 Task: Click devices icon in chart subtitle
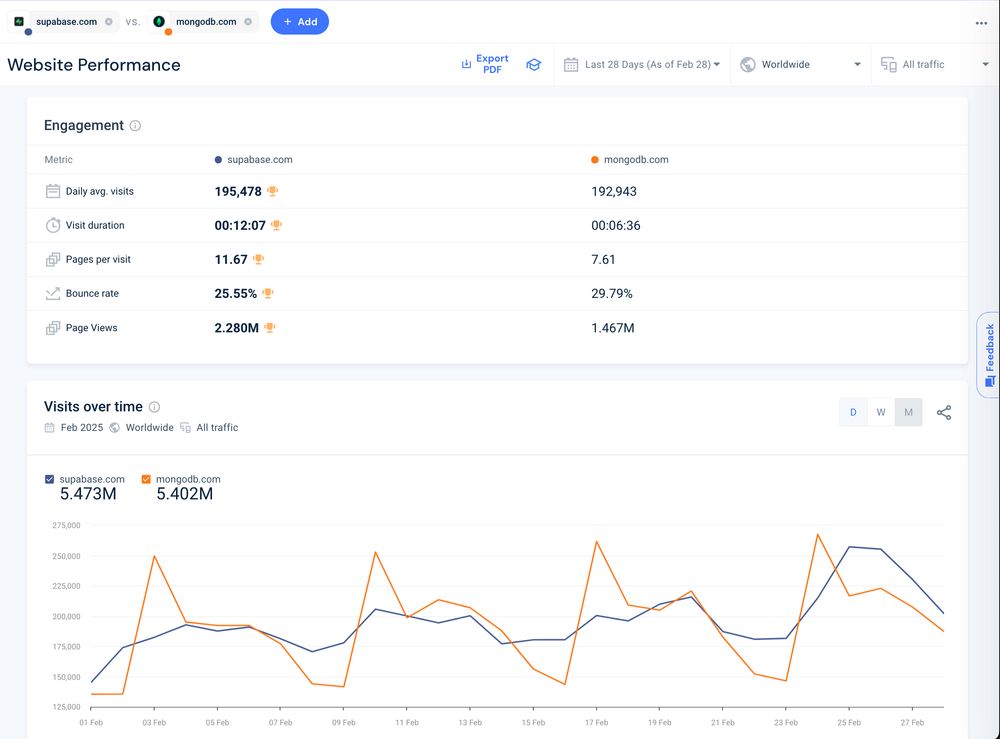tap(186, 427)
